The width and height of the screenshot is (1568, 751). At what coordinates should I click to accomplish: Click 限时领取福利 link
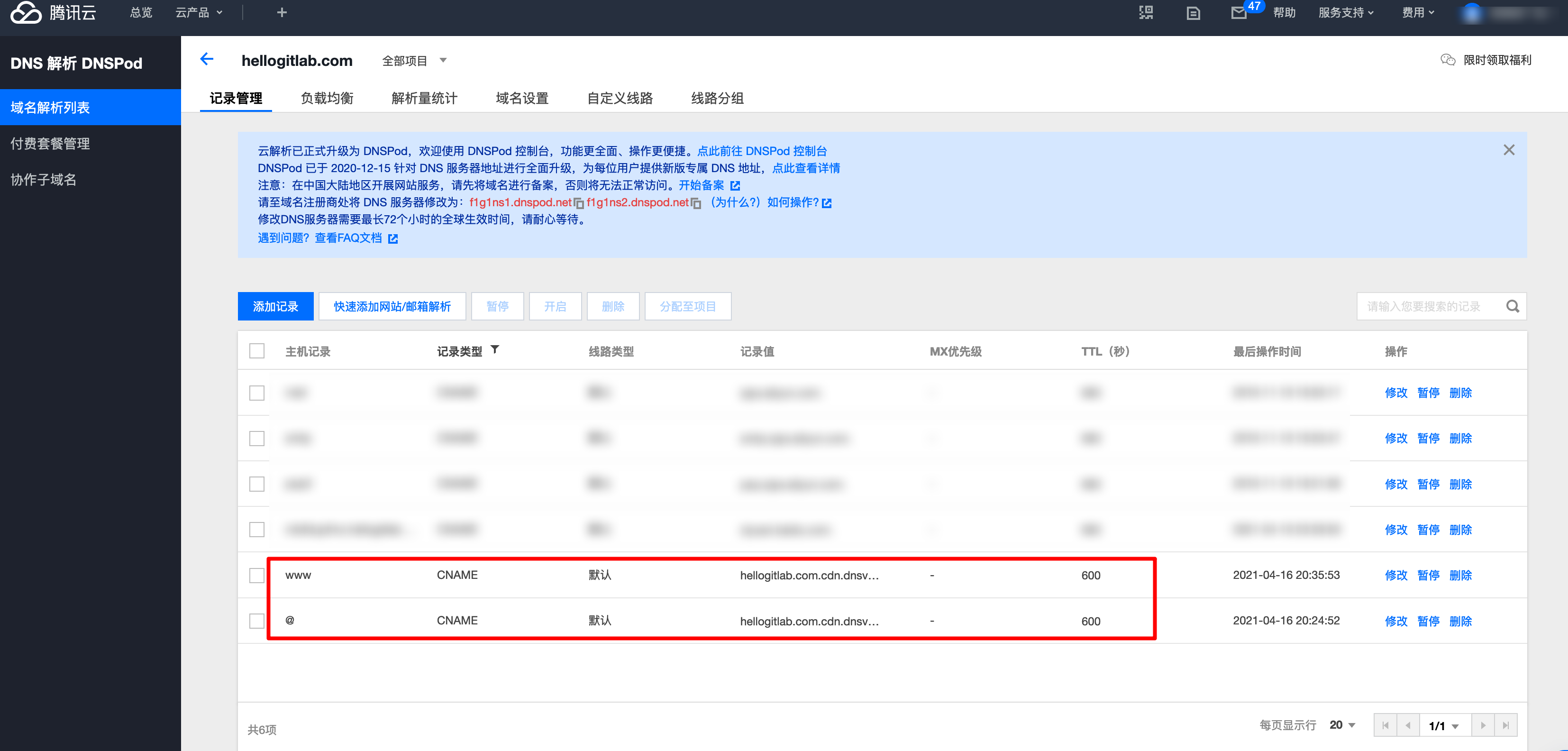pyautogui.click(x=1497, y=60)
